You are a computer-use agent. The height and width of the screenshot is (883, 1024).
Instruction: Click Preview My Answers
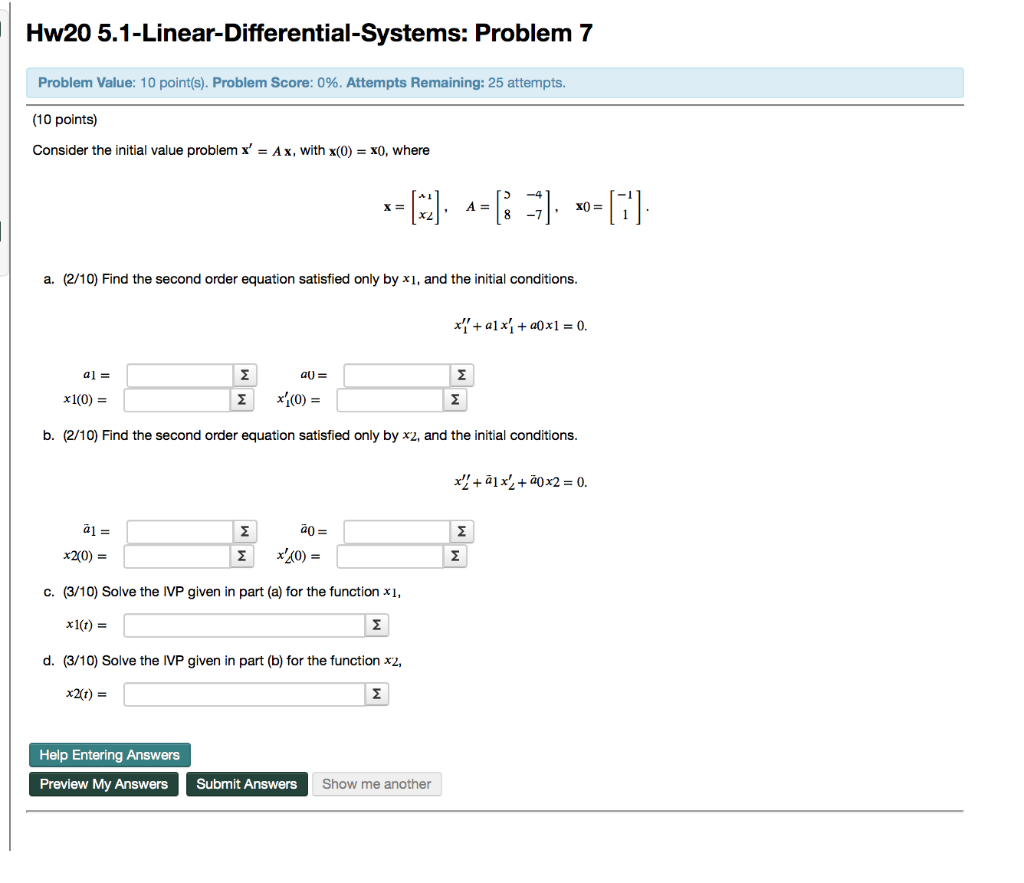coord(103,784)
